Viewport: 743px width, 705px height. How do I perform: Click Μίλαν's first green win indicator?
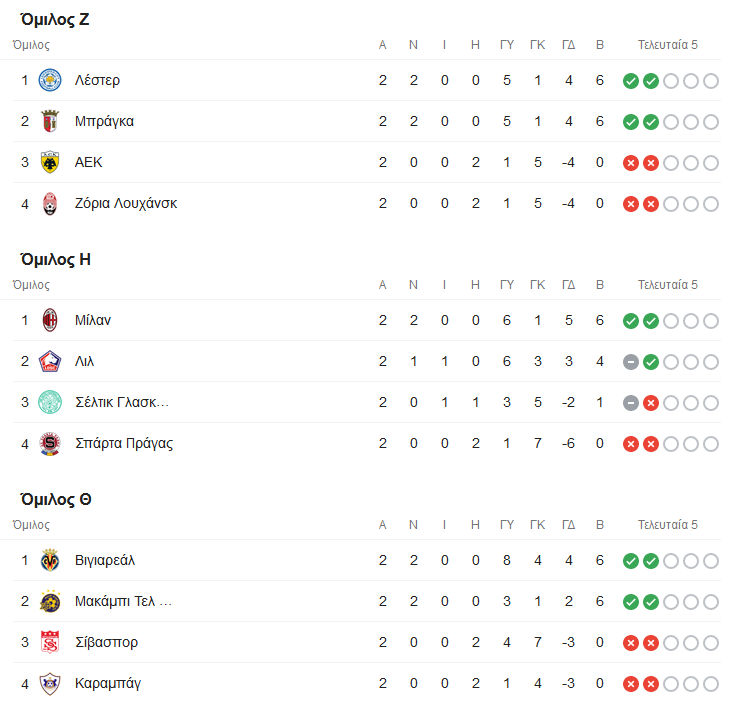tap(630, 320)
